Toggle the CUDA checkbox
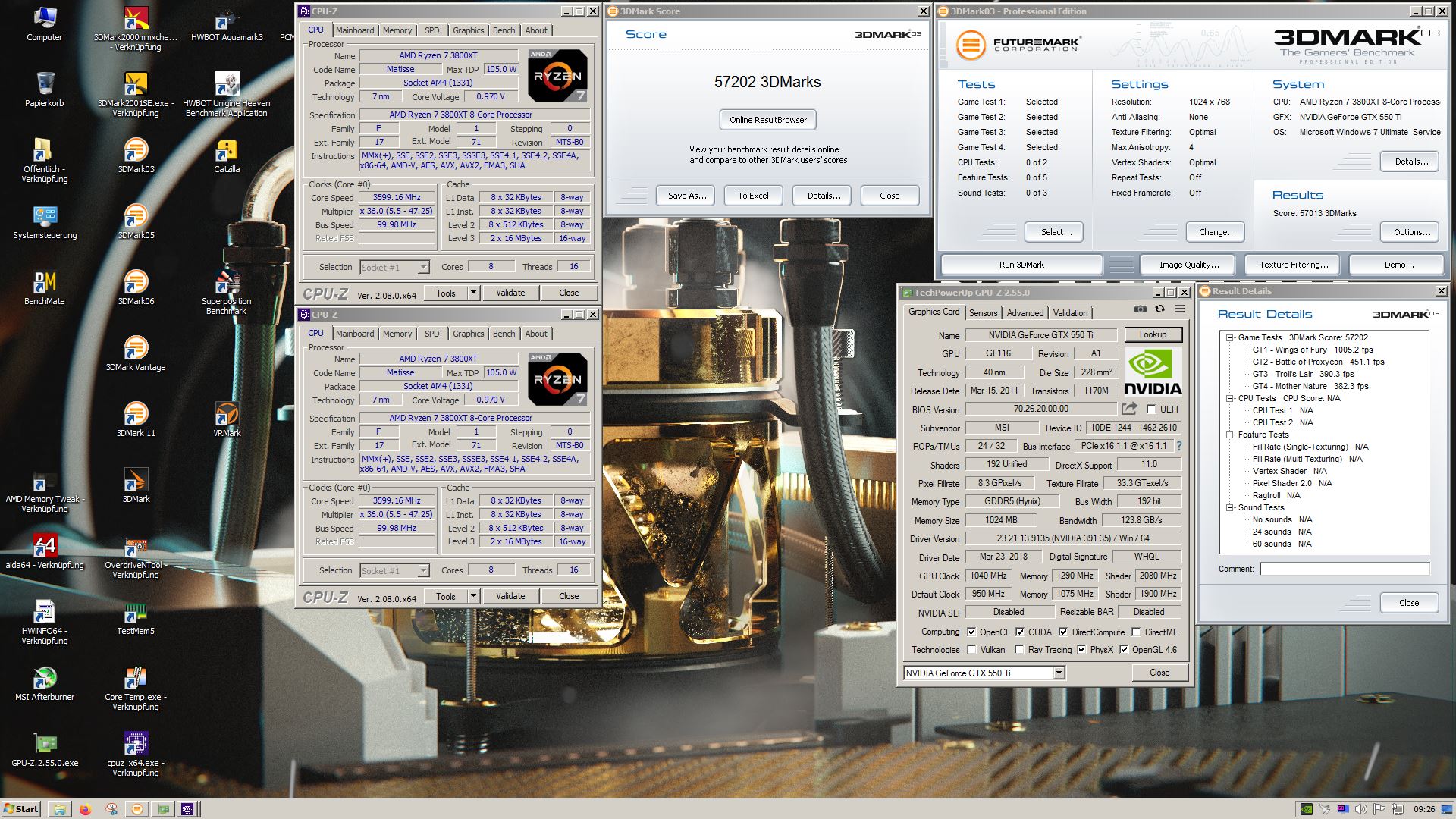Screen dimensions: 1456x819 pos(1020,632)
